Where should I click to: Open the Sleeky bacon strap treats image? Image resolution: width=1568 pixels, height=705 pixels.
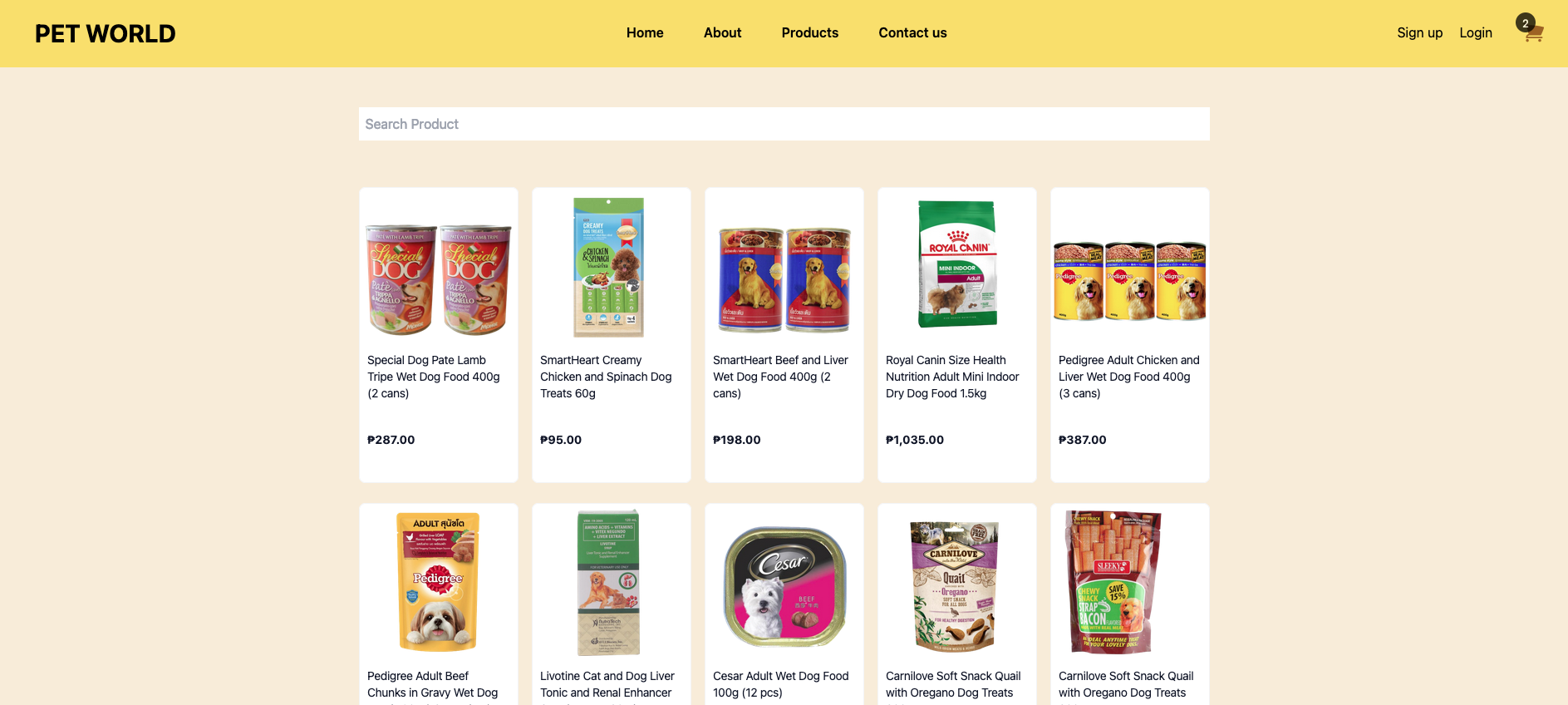click(x=1113, y=582)
